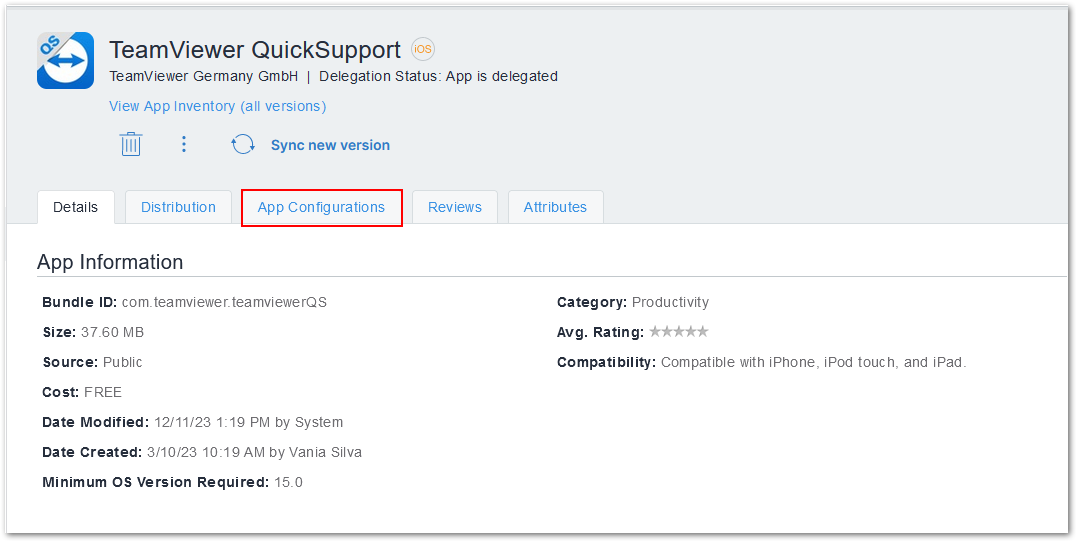Click size value 37.60 MB
This screenshot has height=542, width=1077.
(x=113, y=332)
